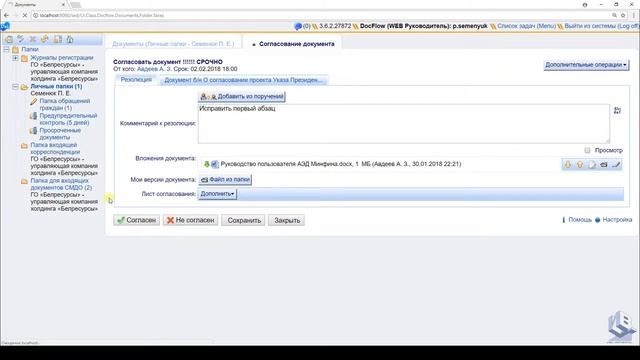The image size is (640, 360).
Task: Click the browser bookmark star icon
Action: pyautogui.click(x=623, y=15)
